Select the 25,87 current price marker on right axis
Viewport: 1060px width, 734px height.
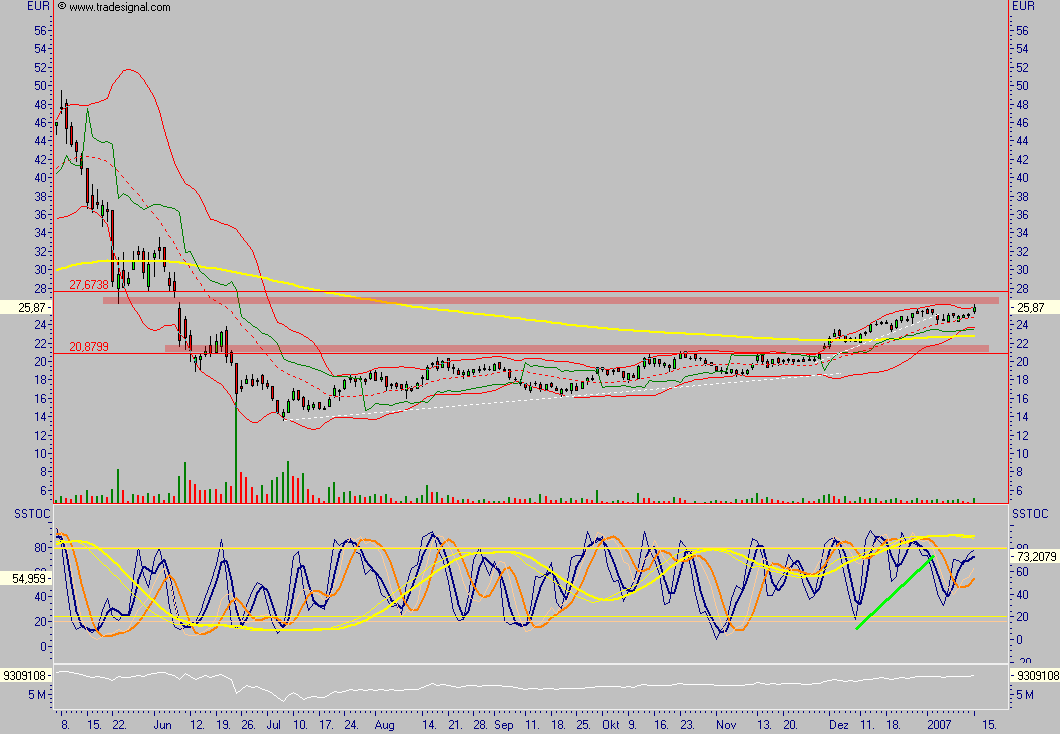click(1030, 306)
